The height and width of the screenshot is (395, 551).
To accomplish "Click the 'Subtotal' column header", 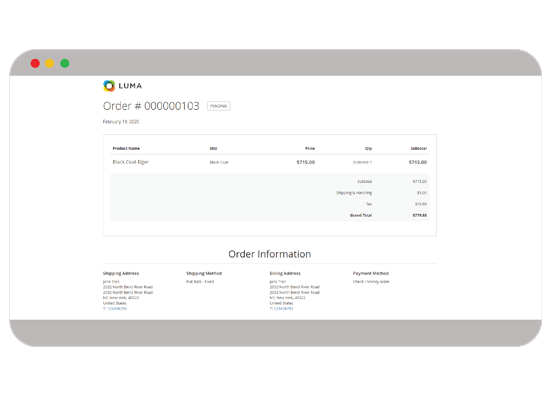I will click(419, 148).
